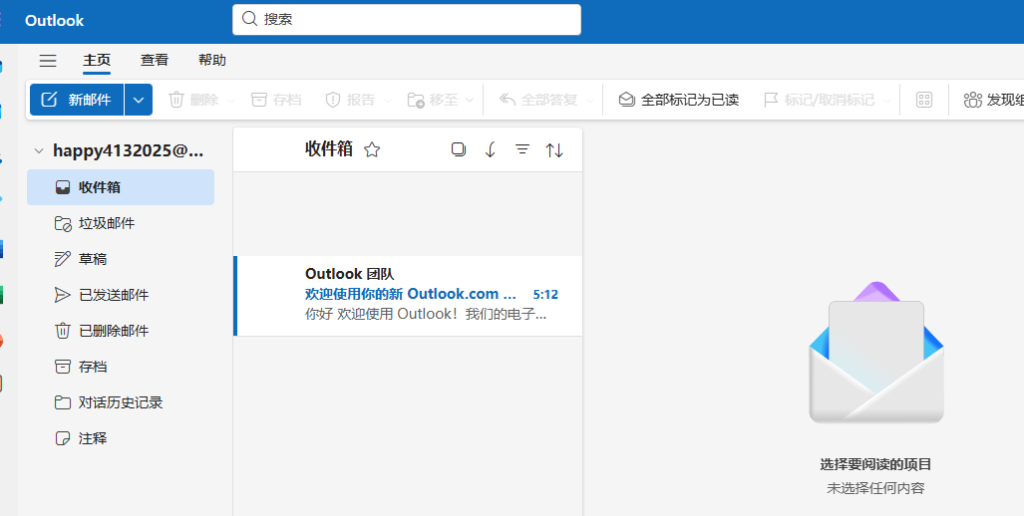Click the select-all messages icon in list header

[x=458, y=150]
